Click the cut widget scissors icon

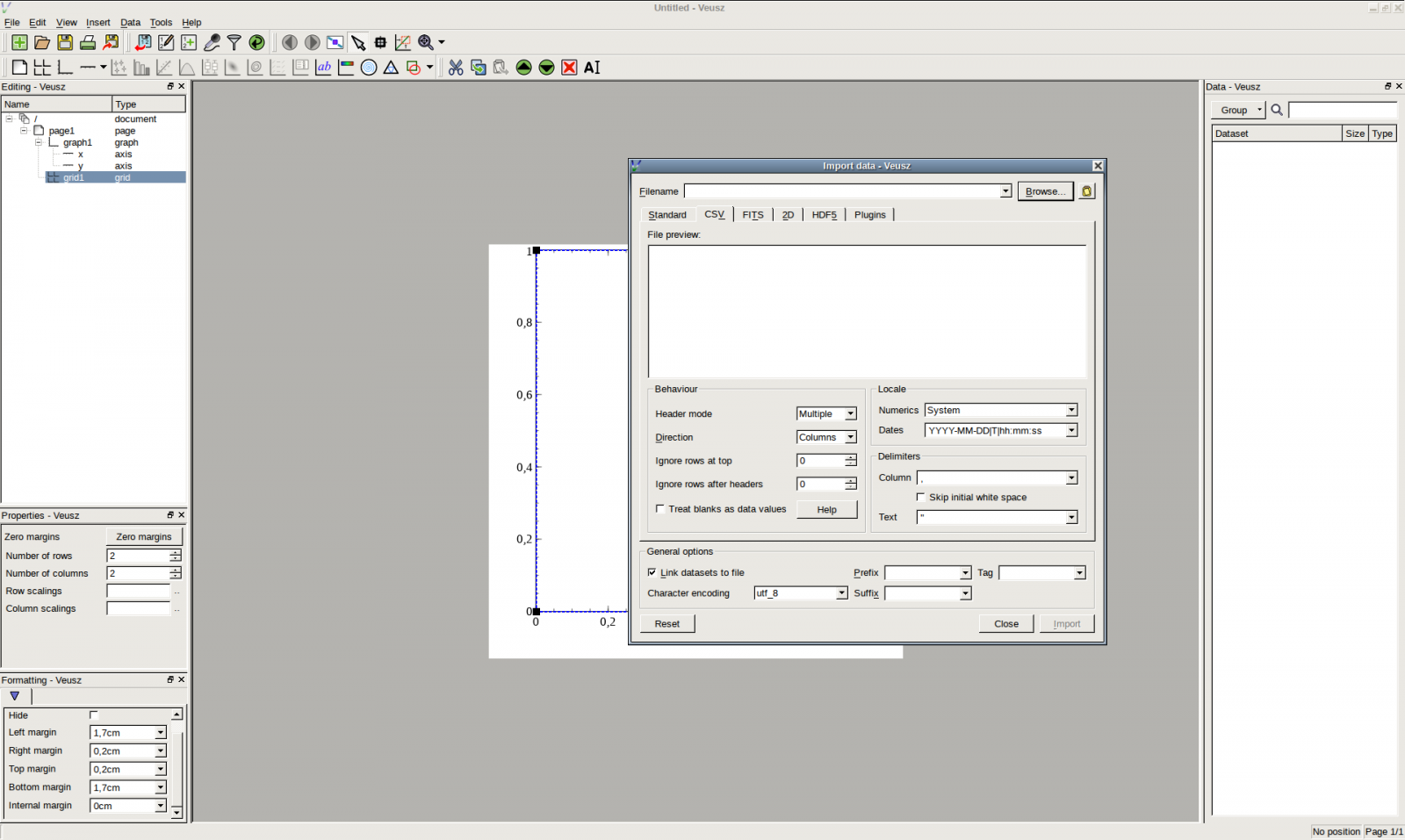tap(456, 68)
